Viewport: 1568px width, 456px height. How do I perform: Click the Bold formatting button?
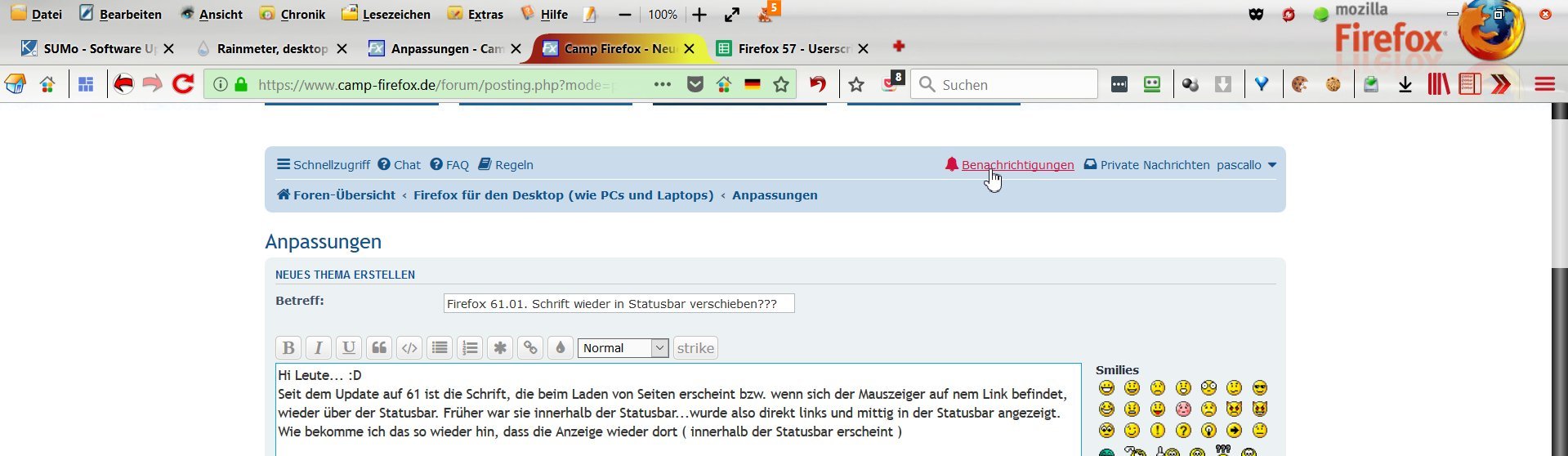pyautogui.click(x=288, y=347)
